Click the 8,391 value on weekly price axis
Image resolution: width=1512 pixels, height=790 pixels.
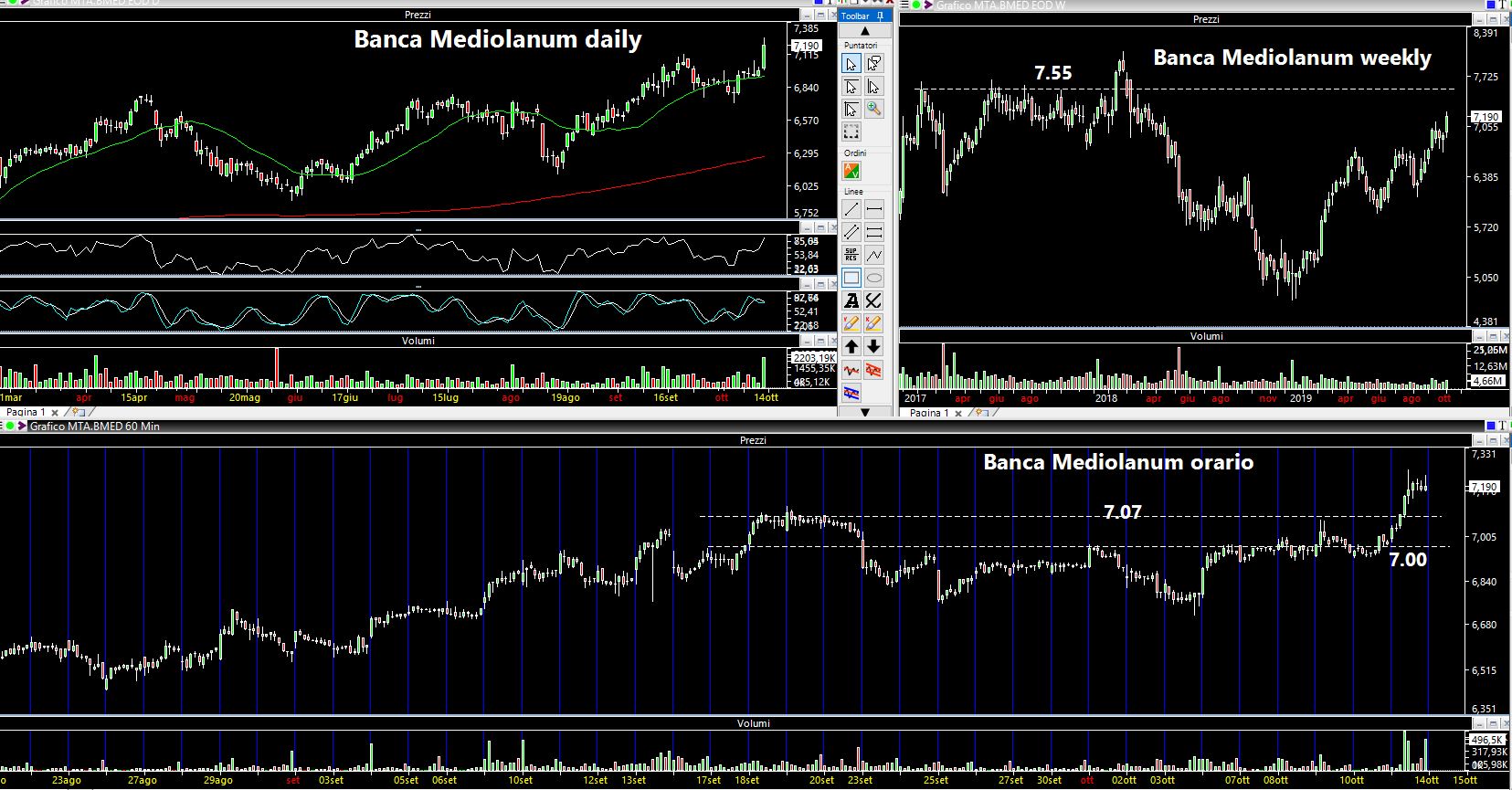tap(1486, 33)
